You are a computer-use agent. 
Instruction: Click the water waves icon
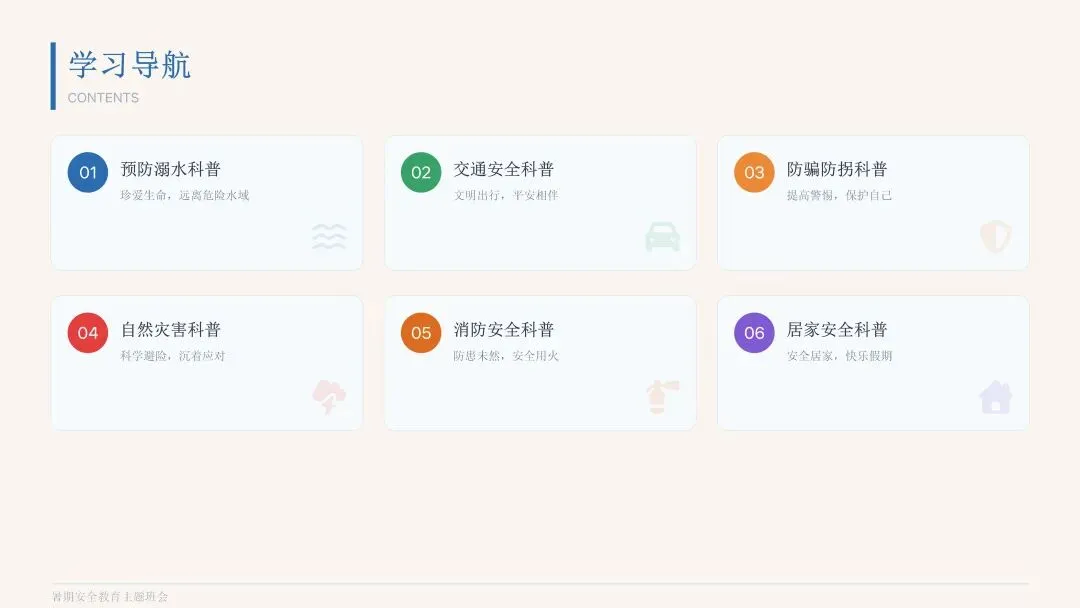point(329,237)
